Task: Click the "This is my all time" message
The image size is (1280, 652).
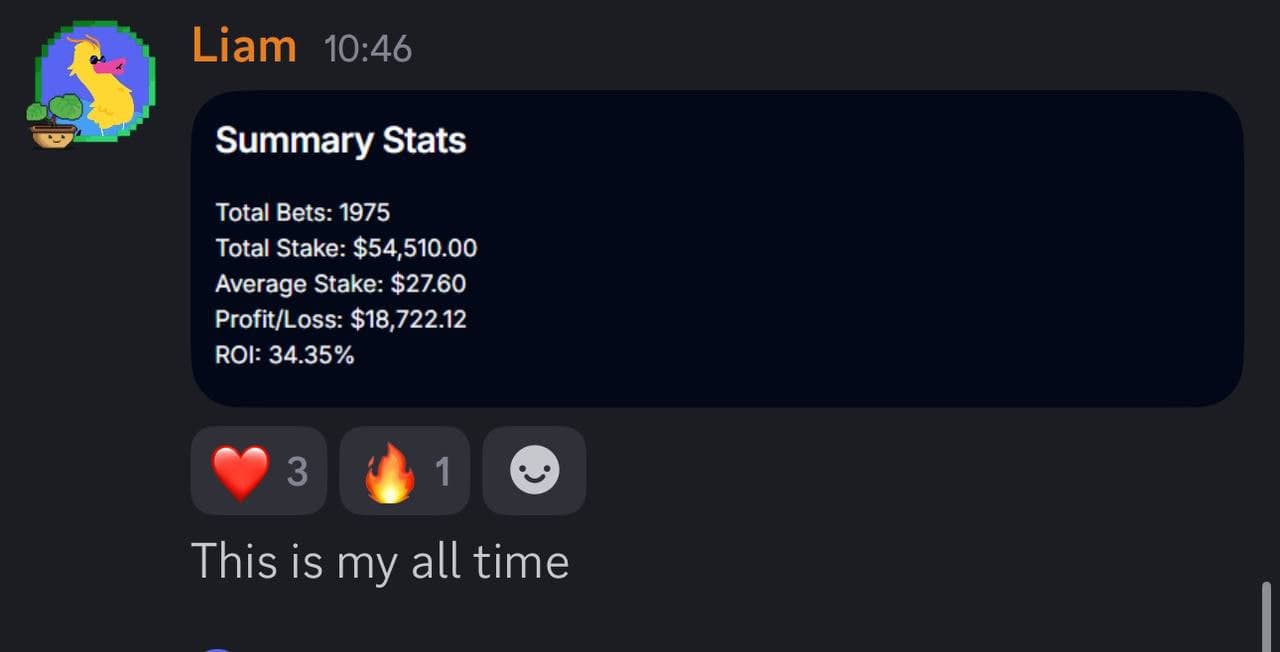Action: (x=379, y=561)
